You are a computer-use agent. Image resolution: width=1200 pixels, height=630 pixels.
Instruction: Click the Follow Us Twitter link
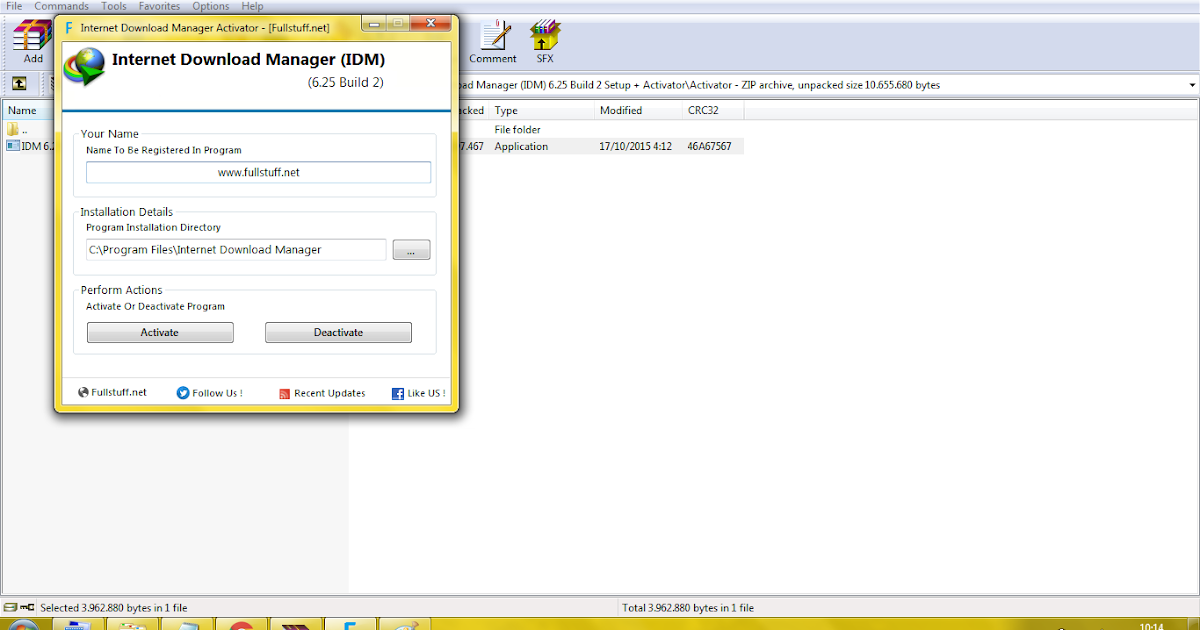(209, 392)
